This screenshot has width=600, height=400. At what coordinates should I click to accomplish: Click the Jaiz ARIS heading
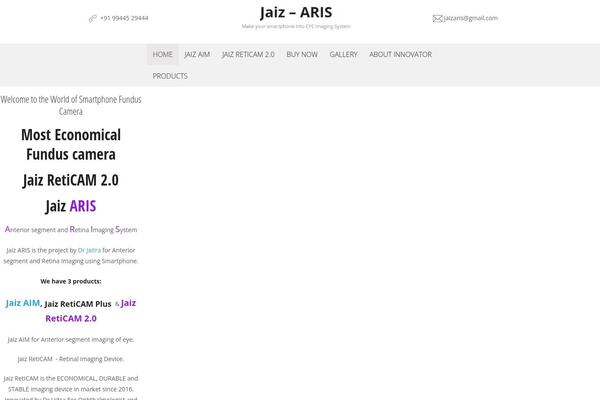[71, 206]
